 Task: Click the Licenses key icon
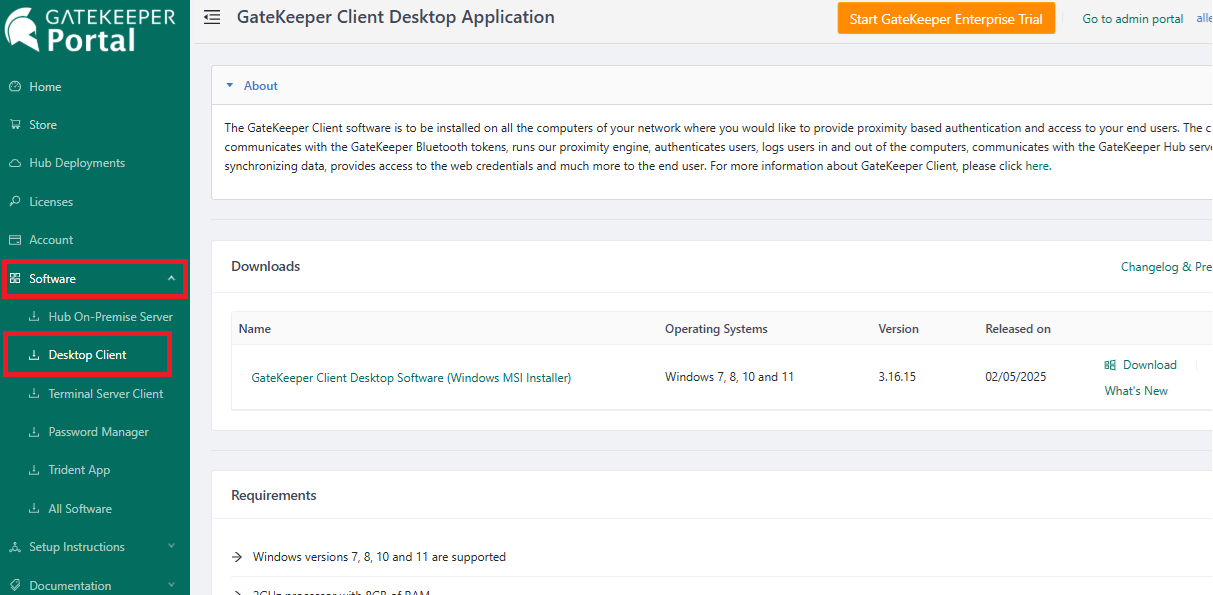tap(15, 202)
